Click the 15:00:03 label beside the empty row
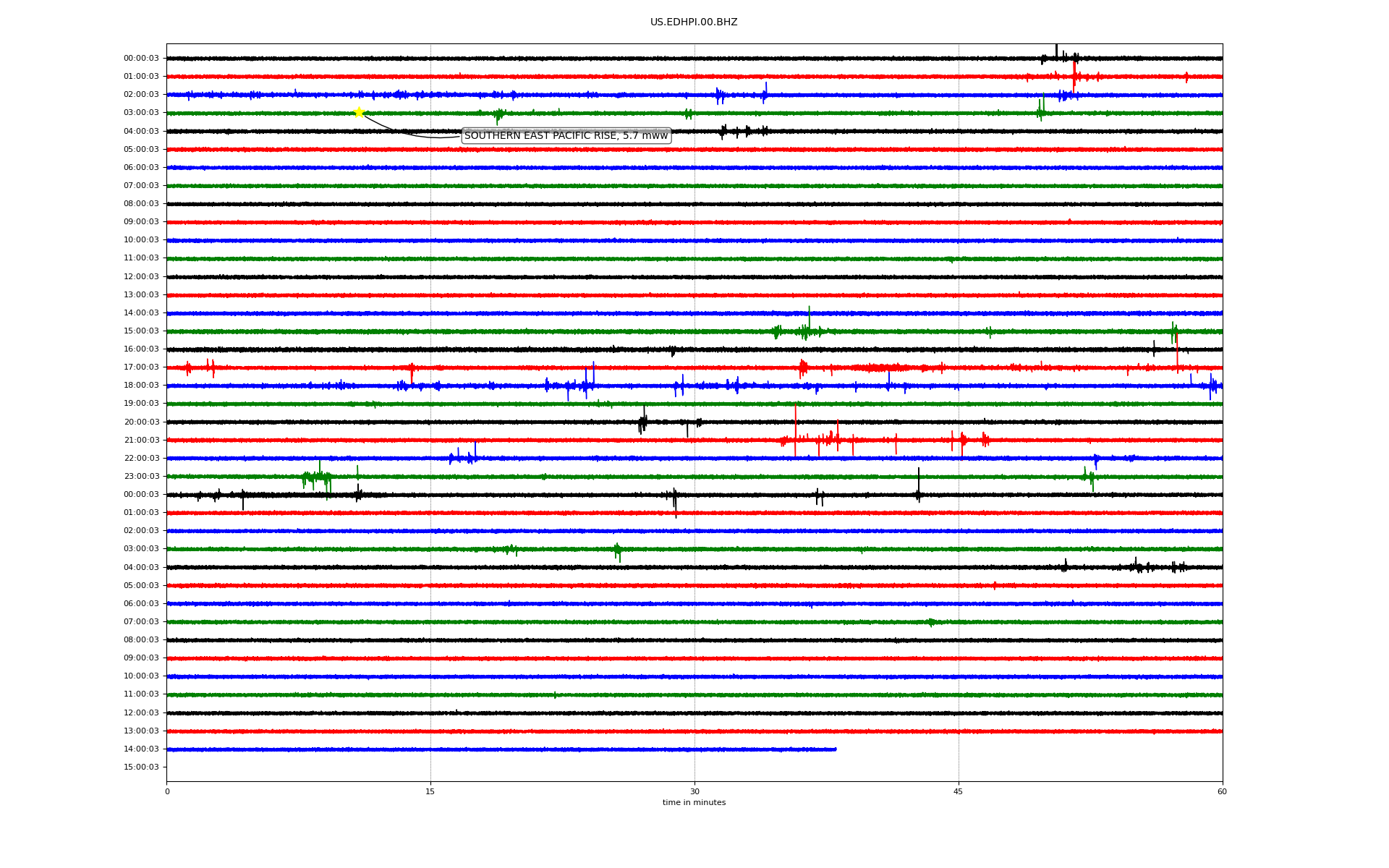Screen dimensions: 1389x868 coord(141,767)
